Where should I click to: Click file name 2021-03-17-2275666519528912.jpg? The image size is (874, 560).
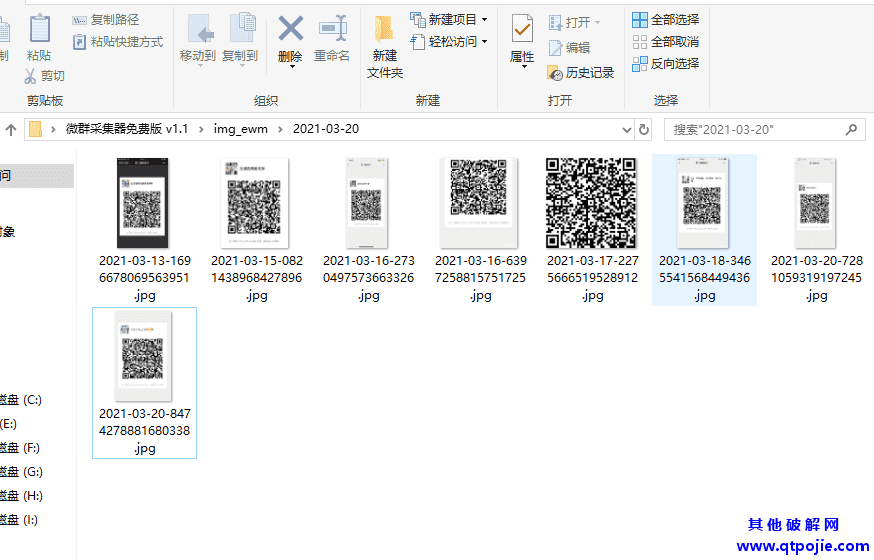[593, 278]
